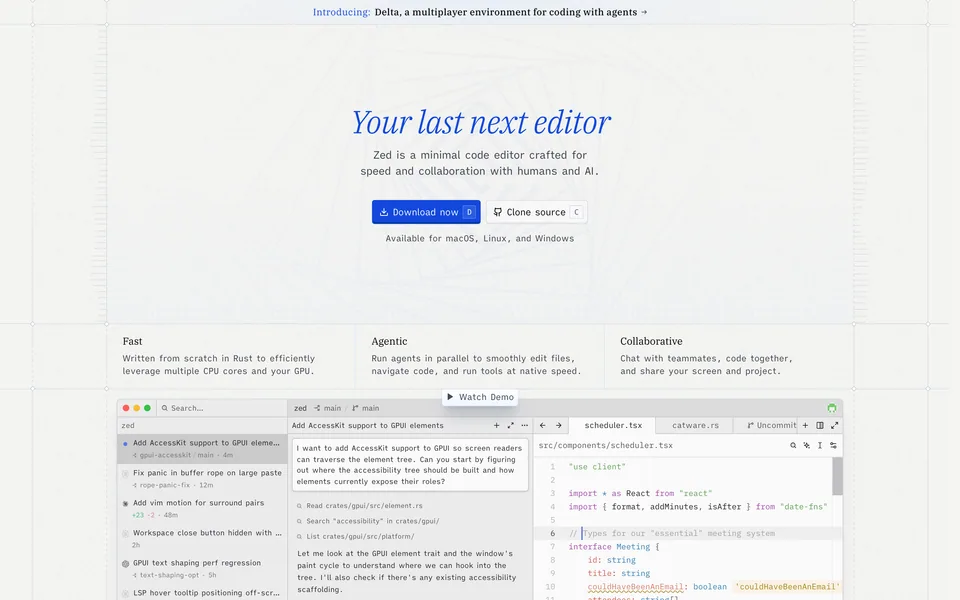Click the editor vertical scrollbar thumb
960x600 pixels.
(837, 476)
